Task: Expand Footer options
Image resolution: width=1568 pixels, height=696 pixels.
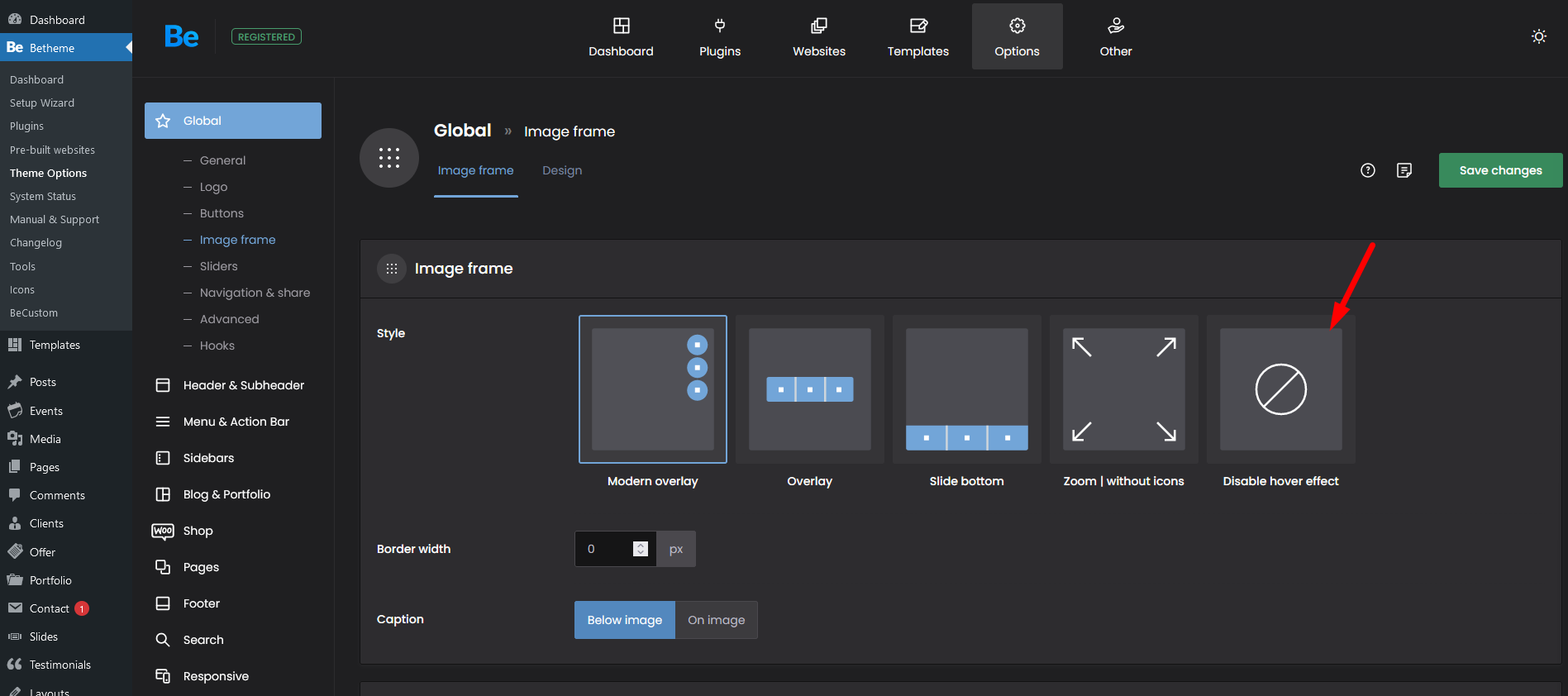Action: tap(233, 603)
